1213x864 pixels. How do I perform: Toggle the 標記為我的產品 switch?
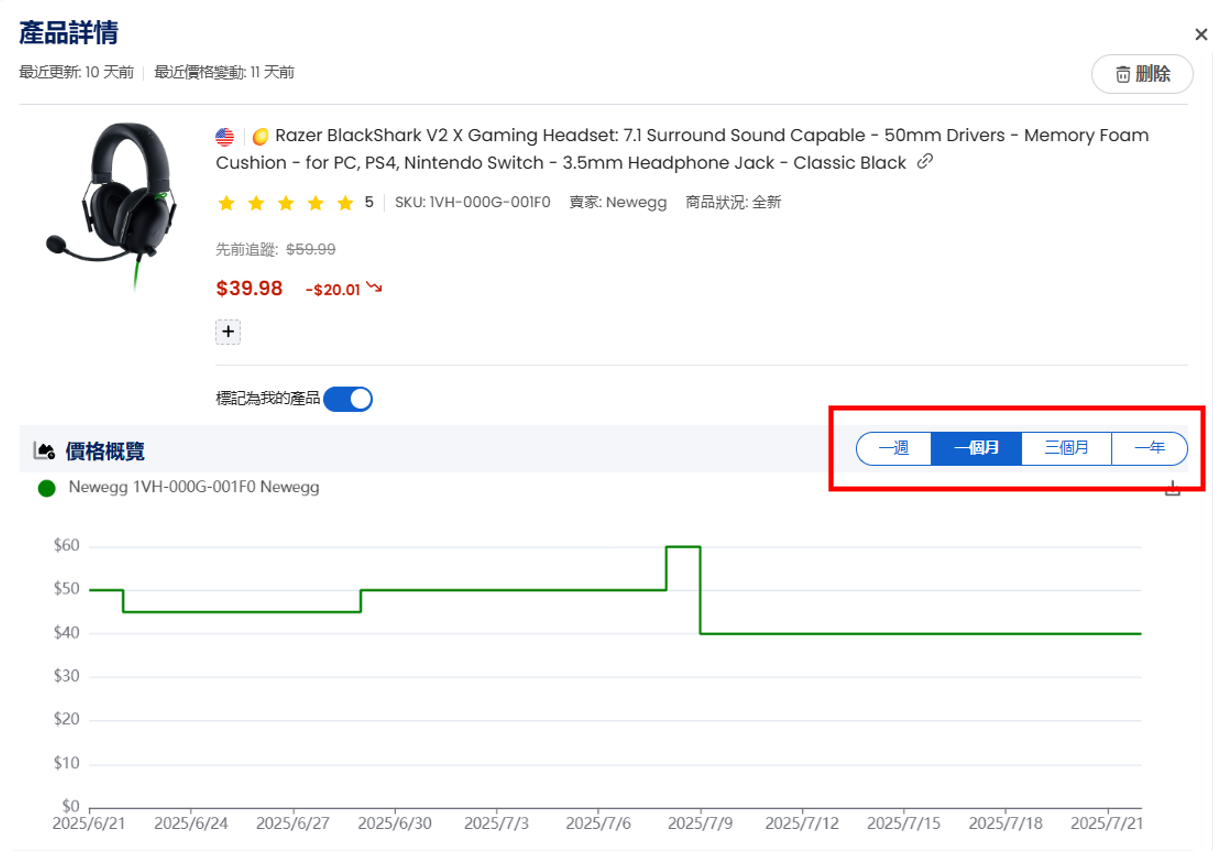click(348, 399)
